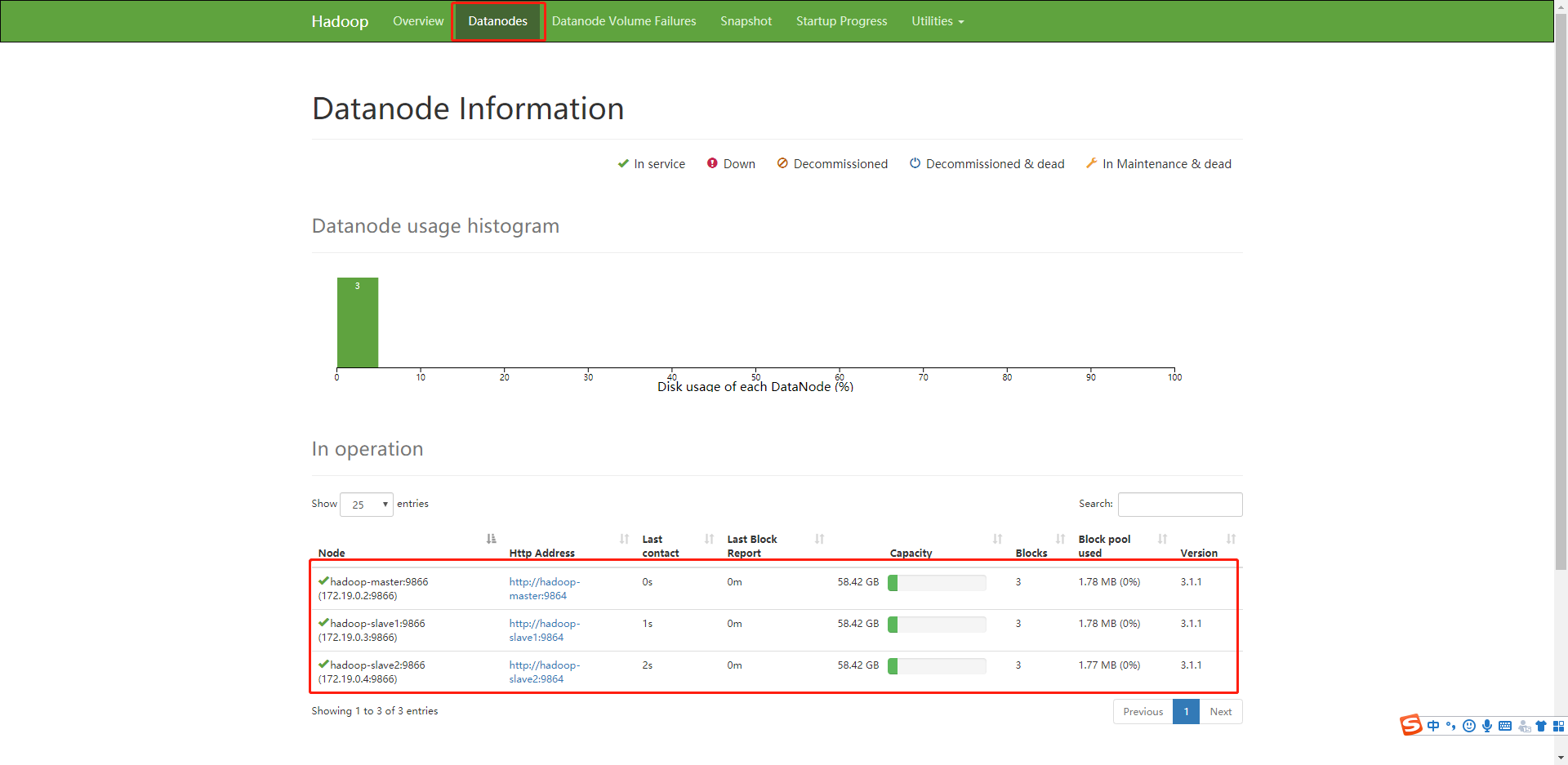Click the 'Datanode usage histogram' heading

(x=435, y=226)
